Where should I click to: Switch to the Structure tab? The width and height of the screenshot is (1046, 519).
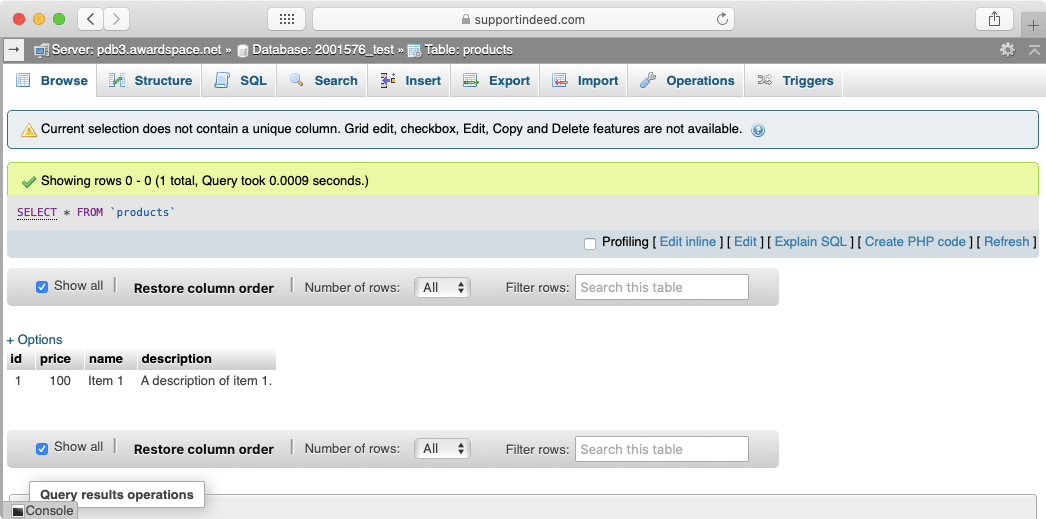point(151,81)
